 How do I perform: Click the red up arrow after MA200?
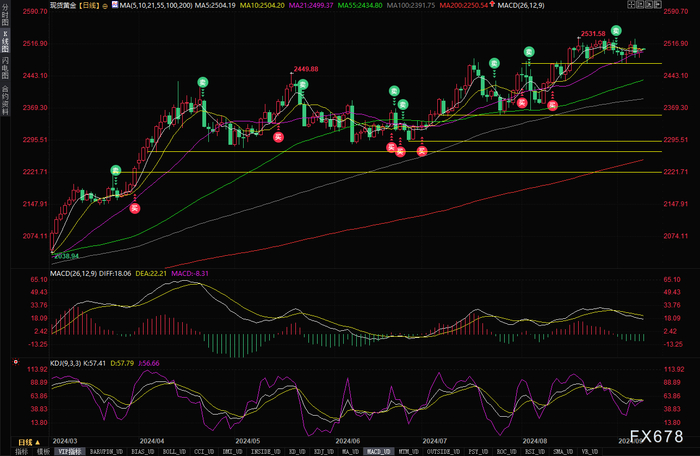tap(492, 4)
